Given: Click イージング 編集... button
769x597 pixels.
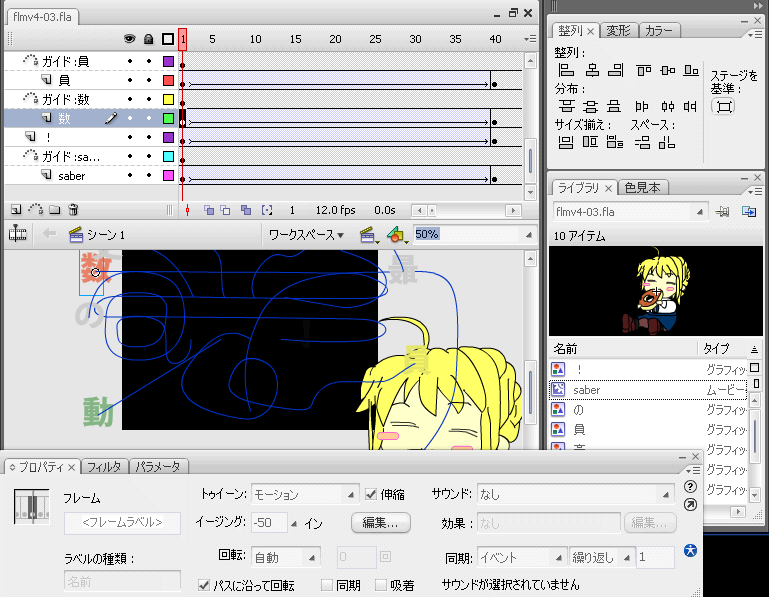Looking at the screenshot, I should [381, 523].
